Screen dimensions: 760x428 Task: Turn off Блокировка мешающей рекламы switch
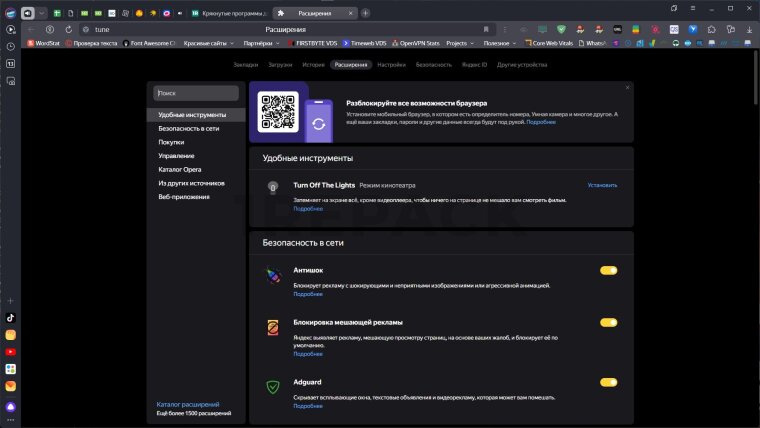608,322
